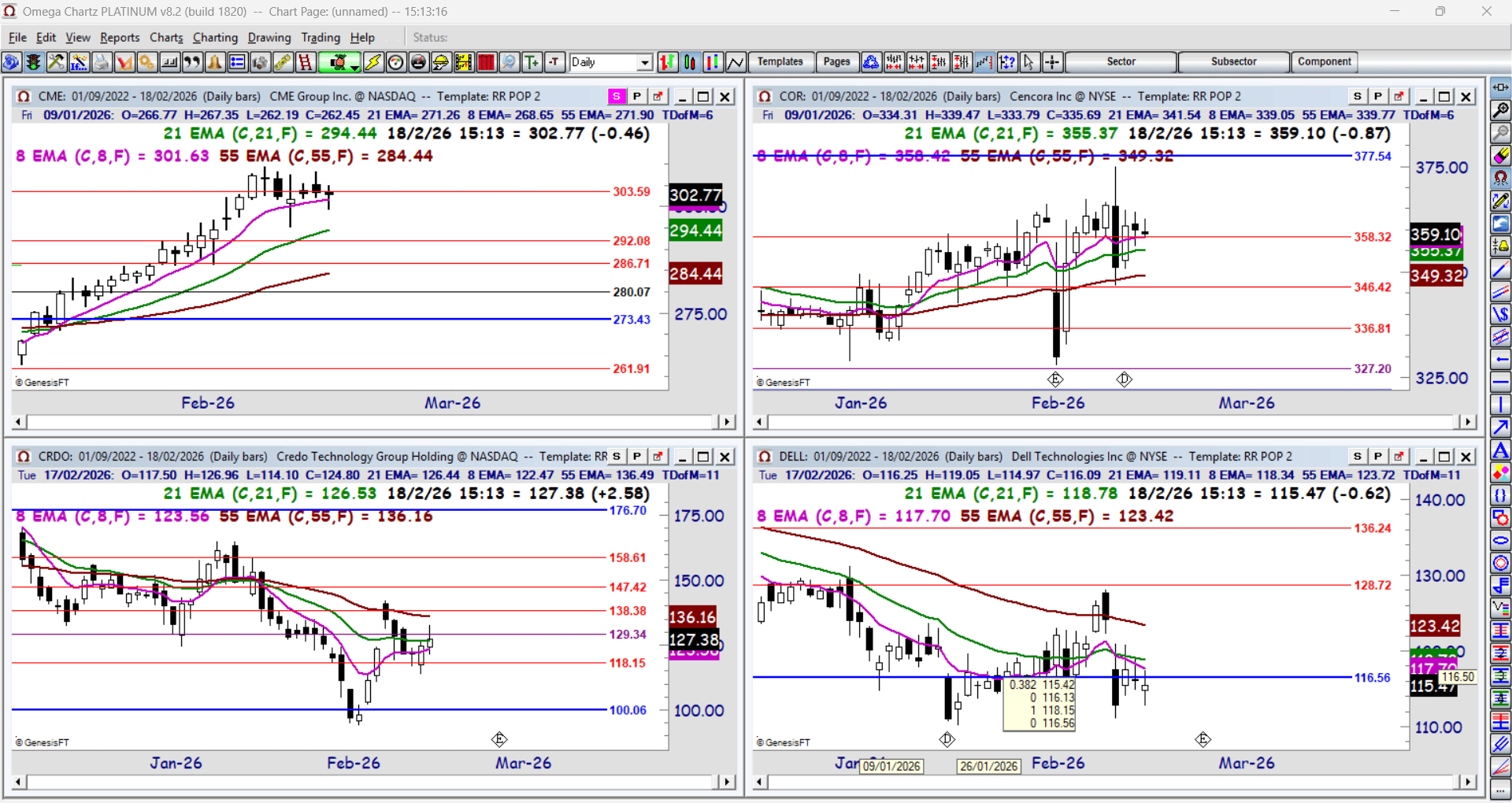Click the DELL chart horizontal scrollbar left arrow
1512x803 pixels.
pyautogui.click(x=760, y=782)
